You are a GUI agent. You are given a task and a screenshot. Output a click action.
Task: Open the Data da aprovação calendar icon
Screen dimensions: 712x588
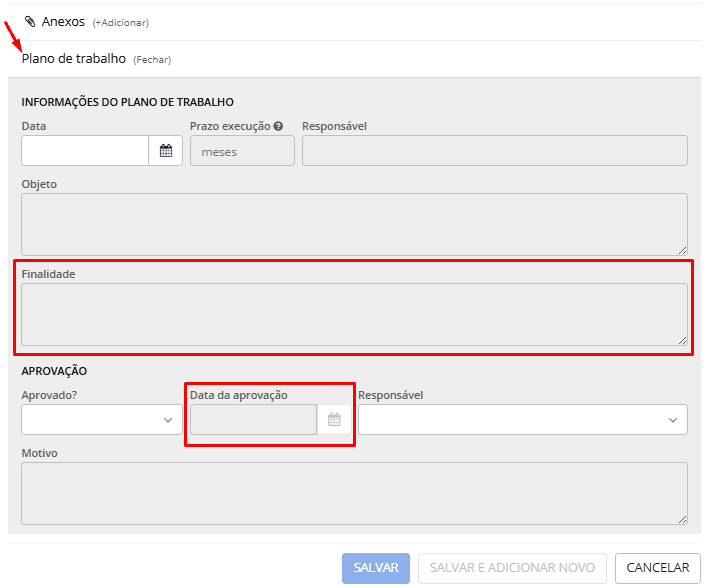coord(334,420)
